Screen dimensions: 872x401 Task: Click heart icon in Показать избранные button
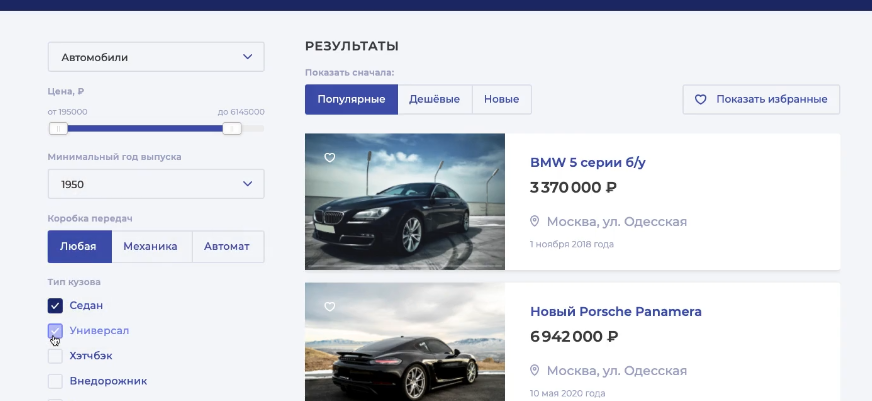coord(701,100)
